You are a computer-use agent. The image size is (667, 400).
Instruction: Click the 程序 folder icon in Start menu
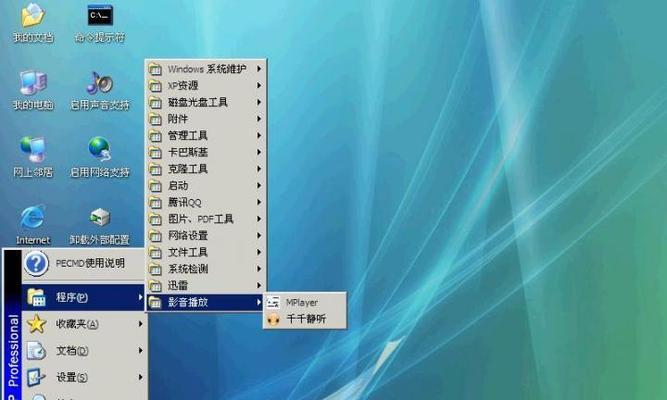[37, 297]
